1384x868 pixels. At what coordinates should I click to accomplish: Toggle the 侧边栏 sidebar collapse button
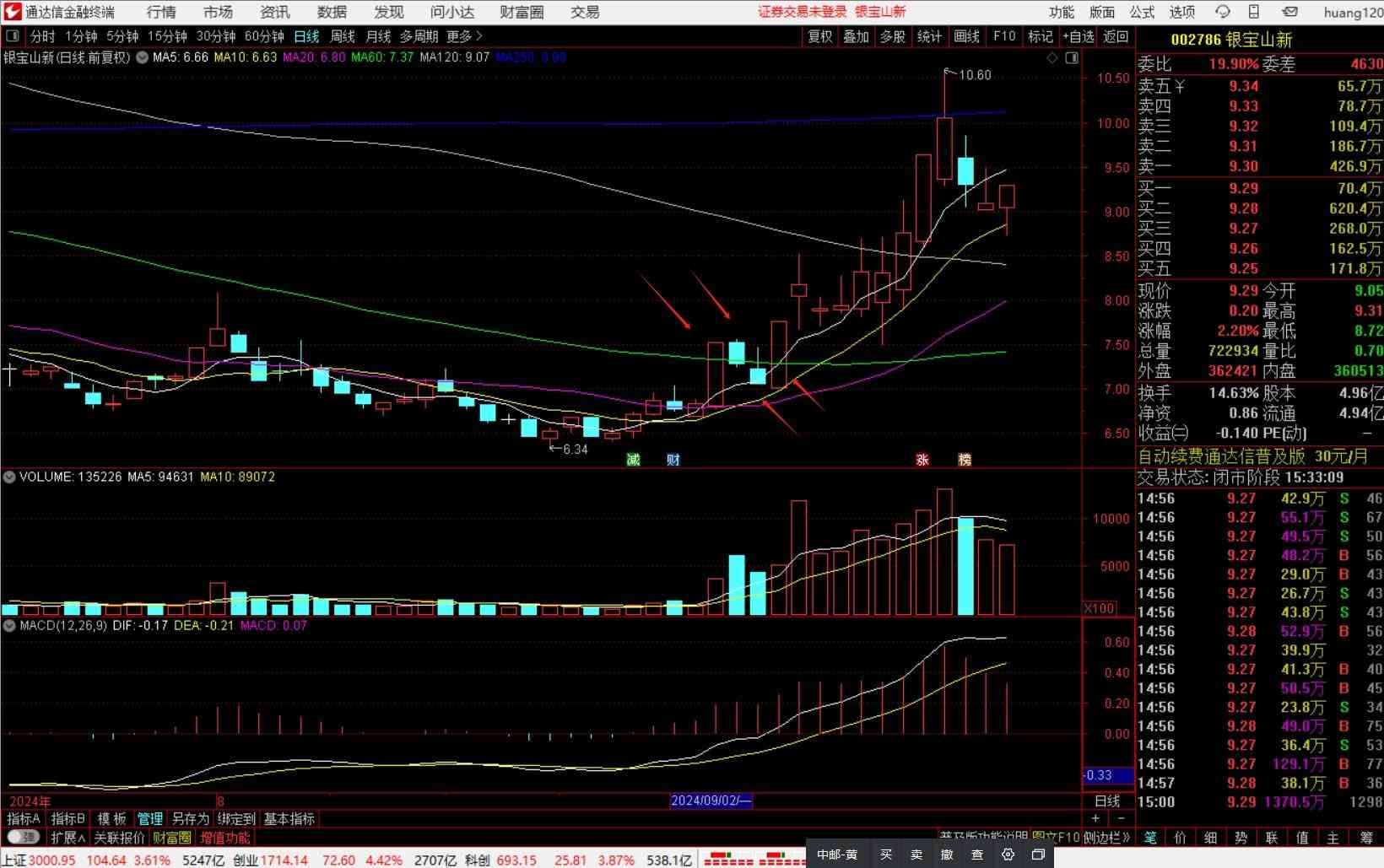click(1106, 838)
